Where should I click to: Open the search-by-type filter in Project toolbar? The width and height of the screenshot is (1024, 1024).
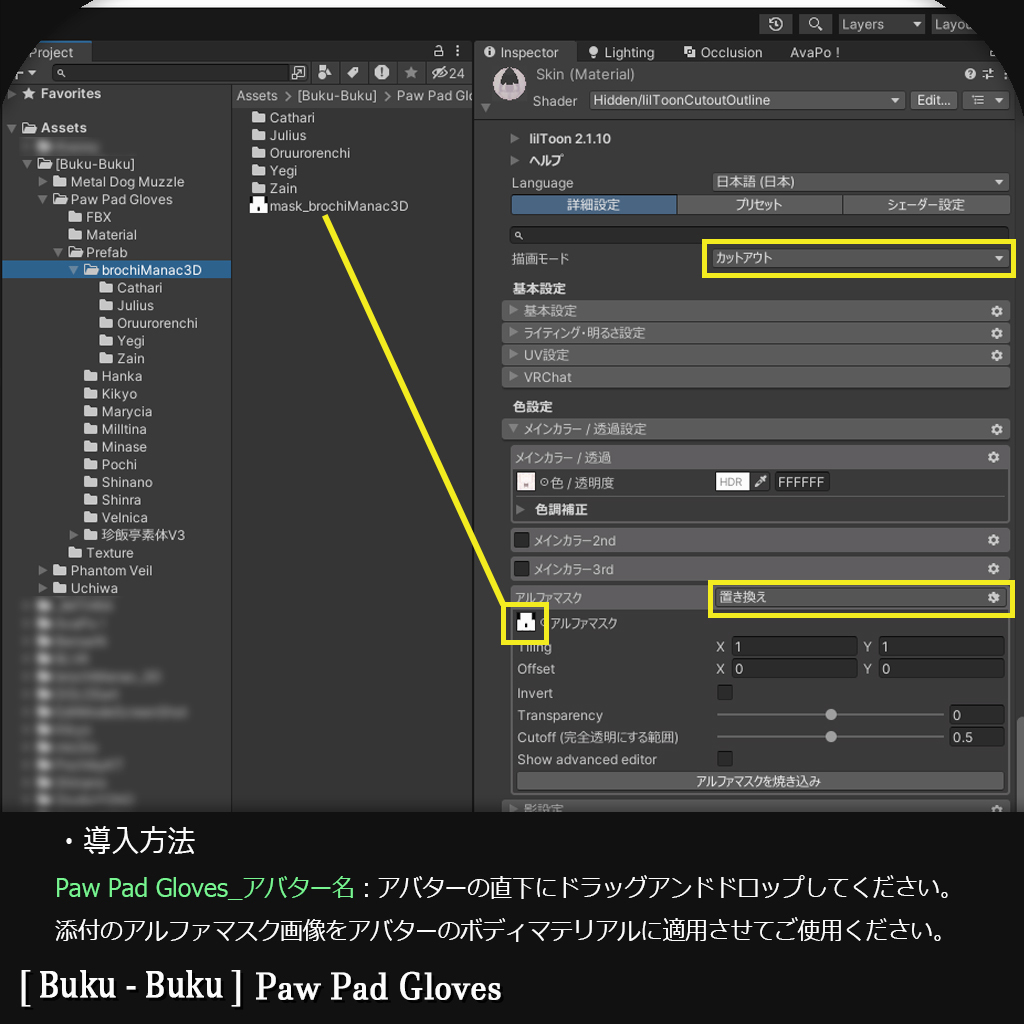point(325,73)
